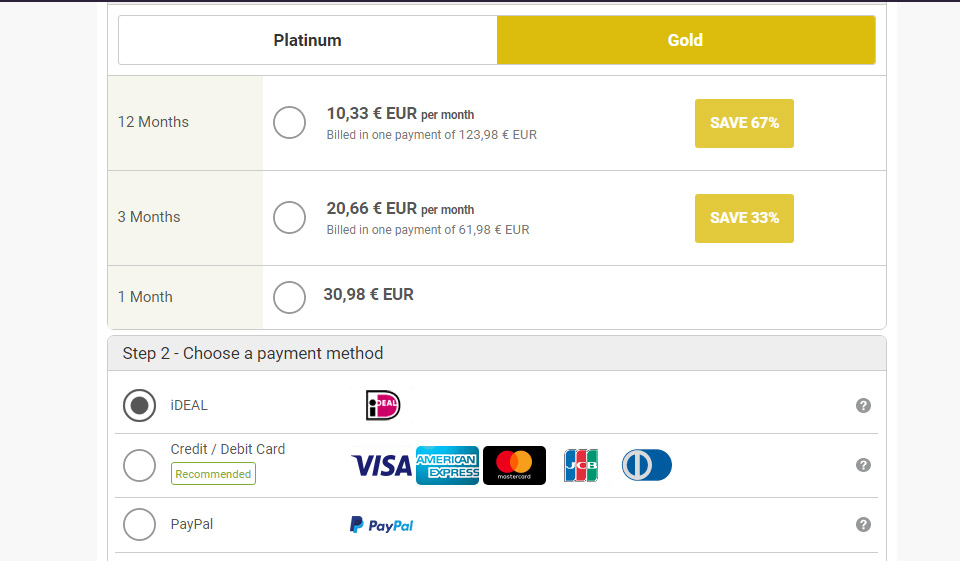Choose the 1 Month plan radio button

click(x=289, y=297)
